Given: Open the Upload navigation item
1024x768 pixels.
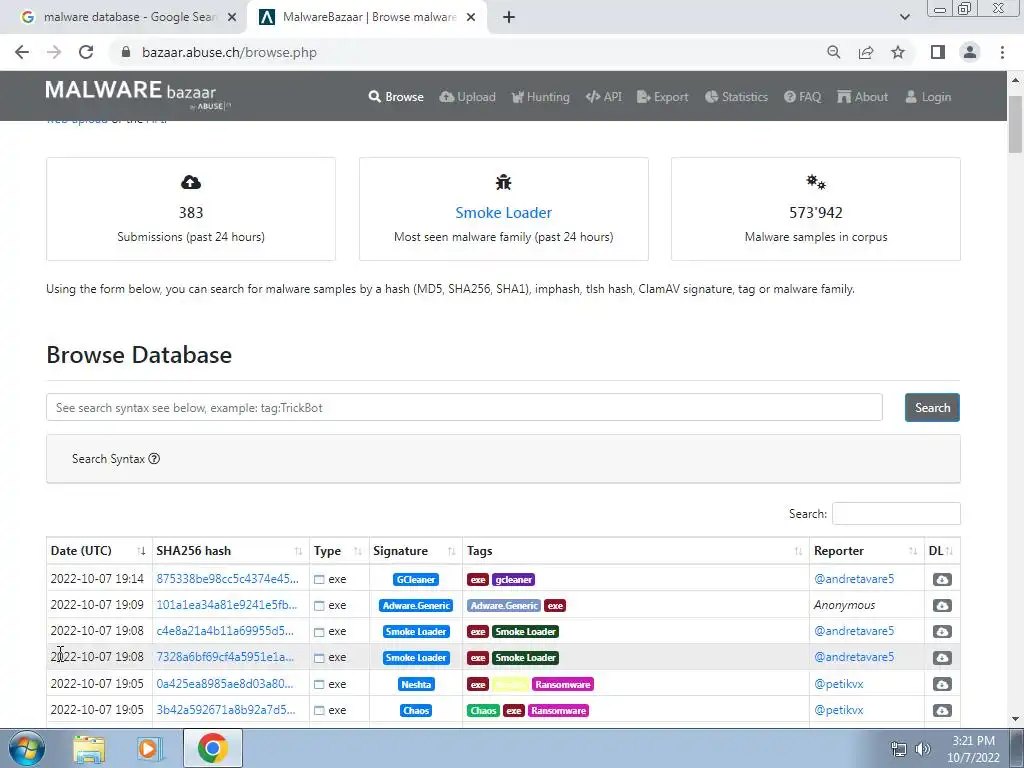Looking at the screenshot, I should (x=468, y=97).
